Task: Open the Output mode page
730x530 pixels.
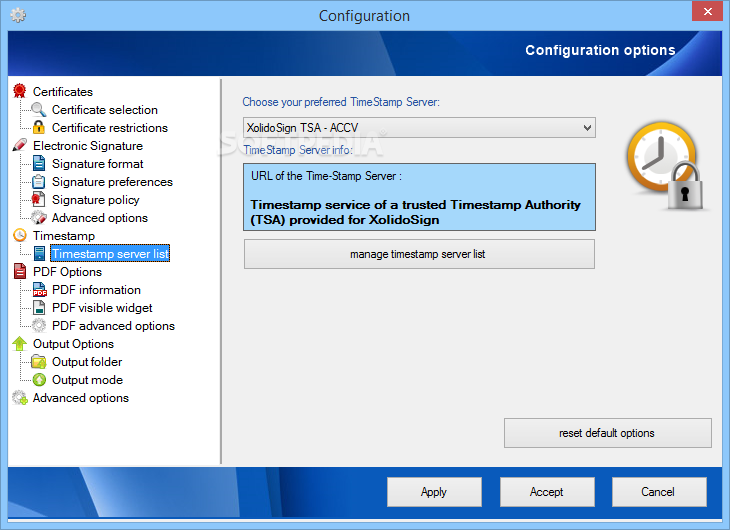Action: [x=87, y=380]
